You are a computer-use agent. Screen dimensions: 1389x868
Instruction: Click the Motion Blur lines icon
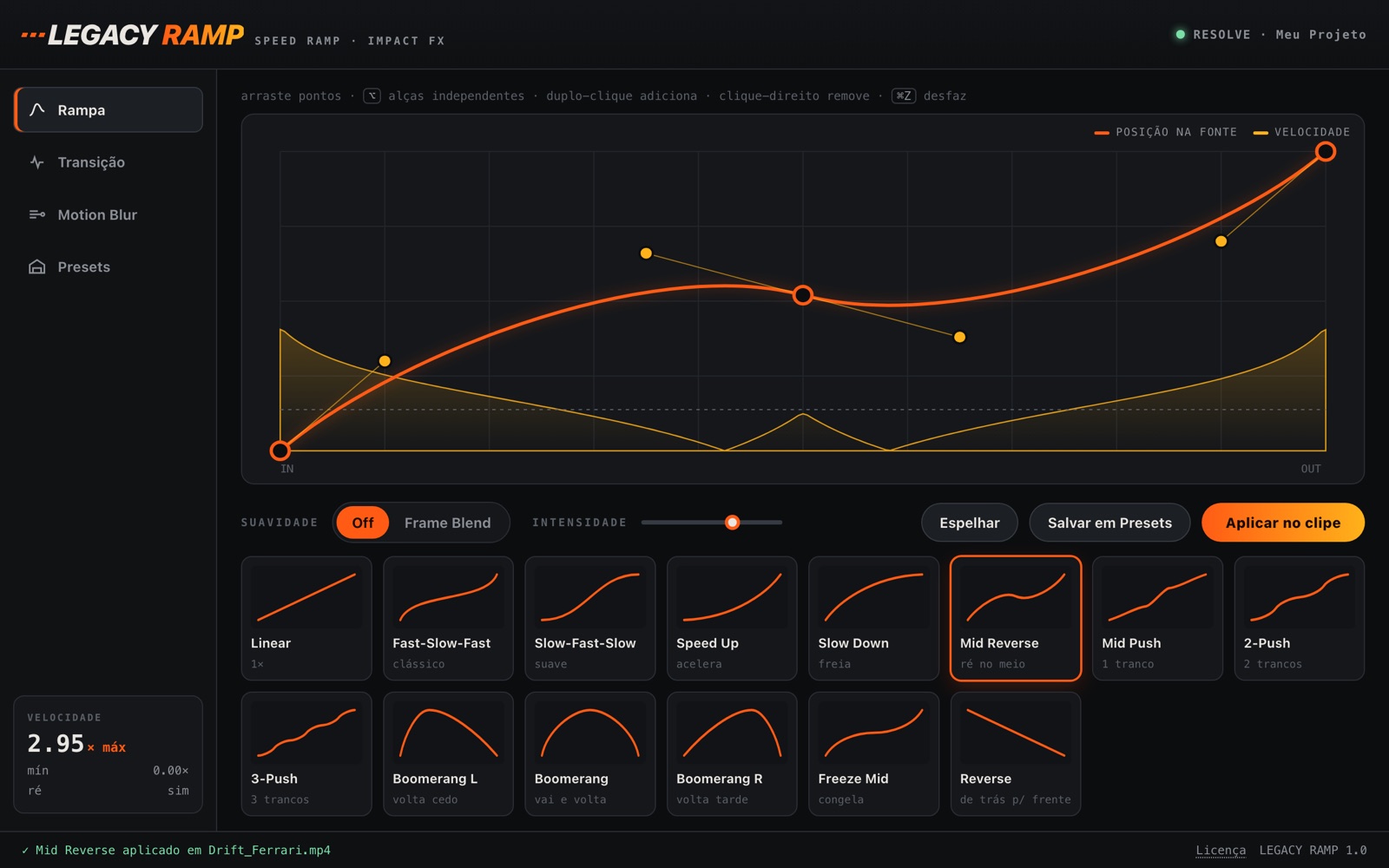click(x=36, y=214)
